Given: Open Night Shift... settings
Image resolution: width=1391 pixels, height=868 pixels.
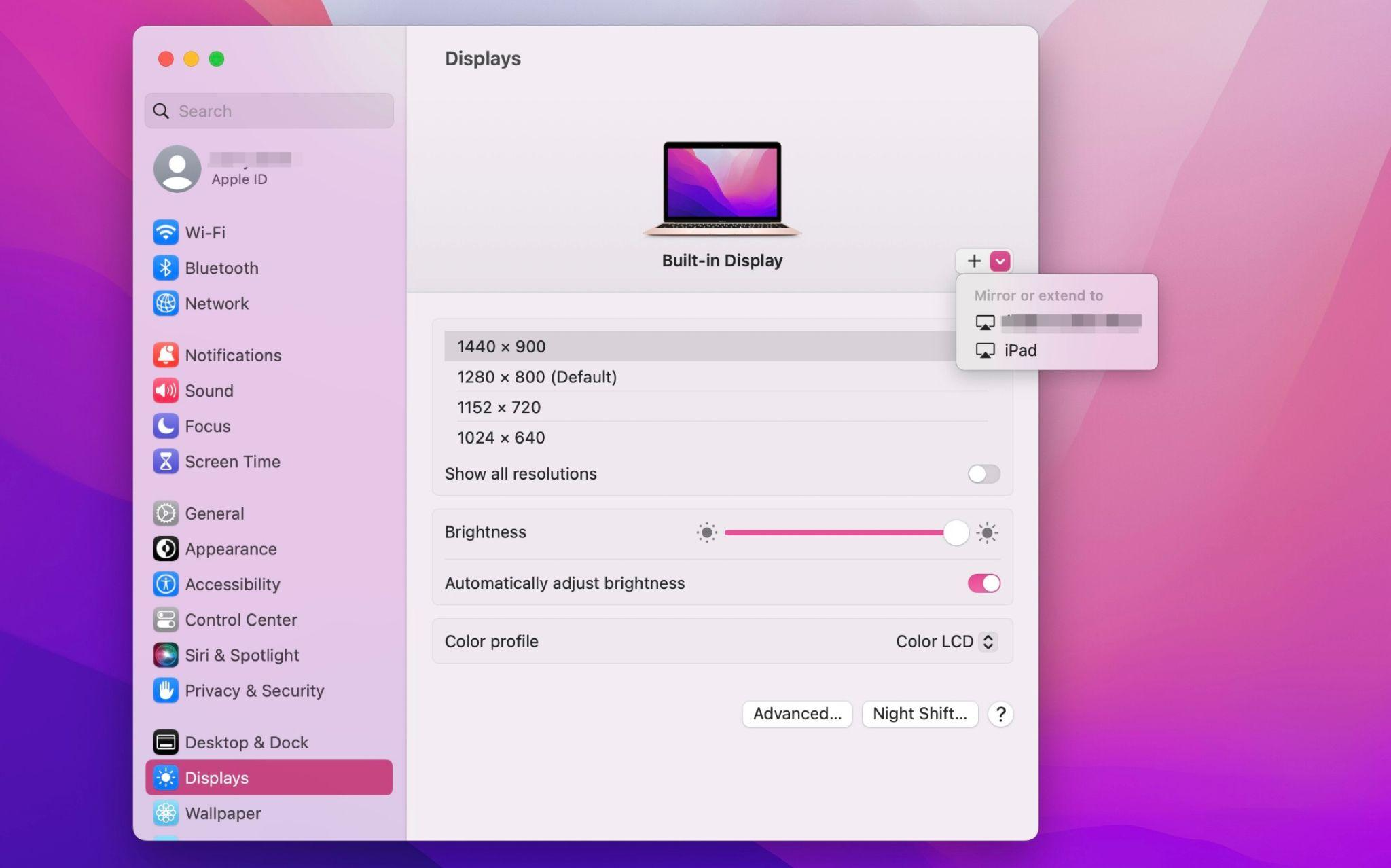Looking at the screenshot, I should (920, 714).
